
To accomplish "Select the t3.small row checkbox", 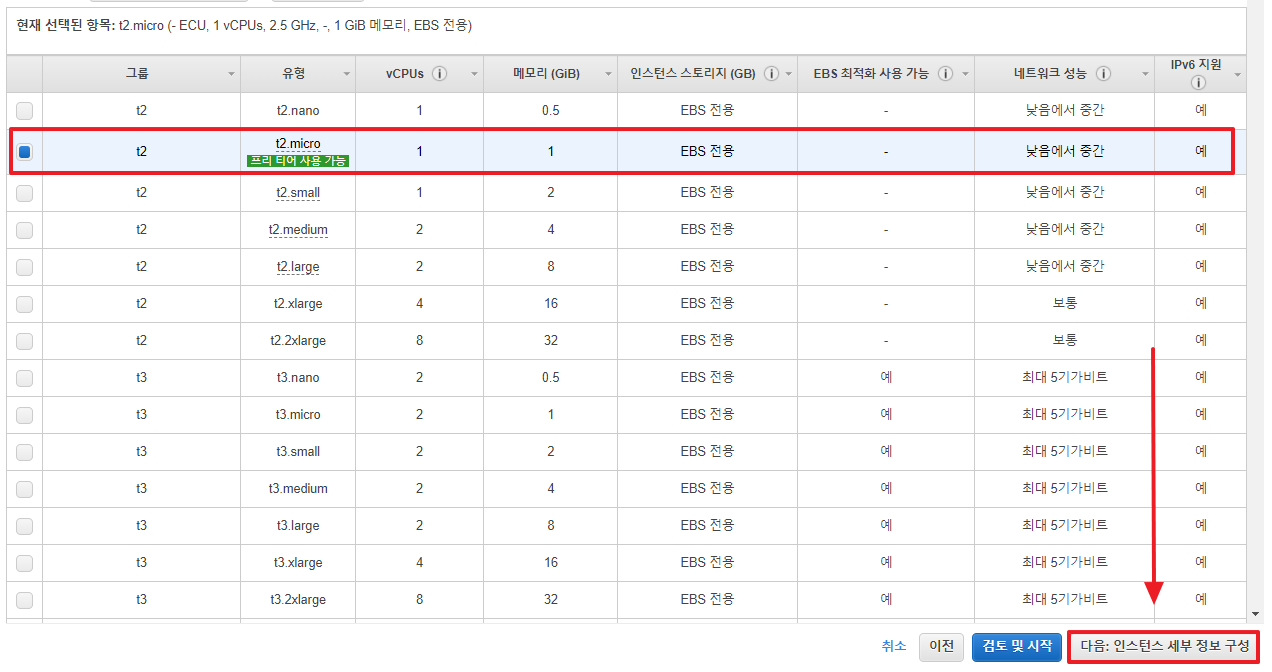I will pos(24,452).
